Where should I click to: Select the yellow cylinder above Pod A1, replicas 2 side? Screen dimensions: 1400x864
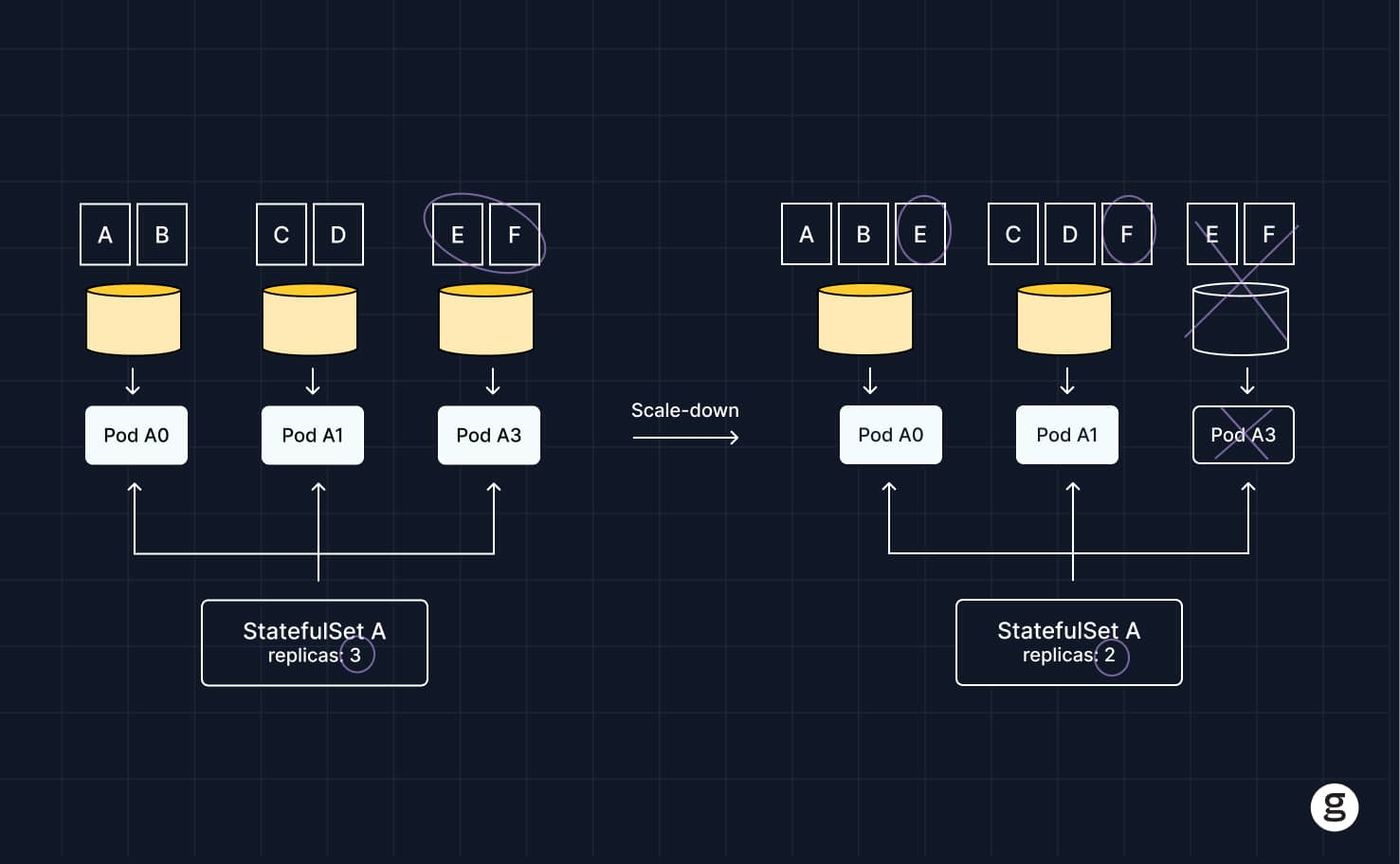pos(1064,320)
